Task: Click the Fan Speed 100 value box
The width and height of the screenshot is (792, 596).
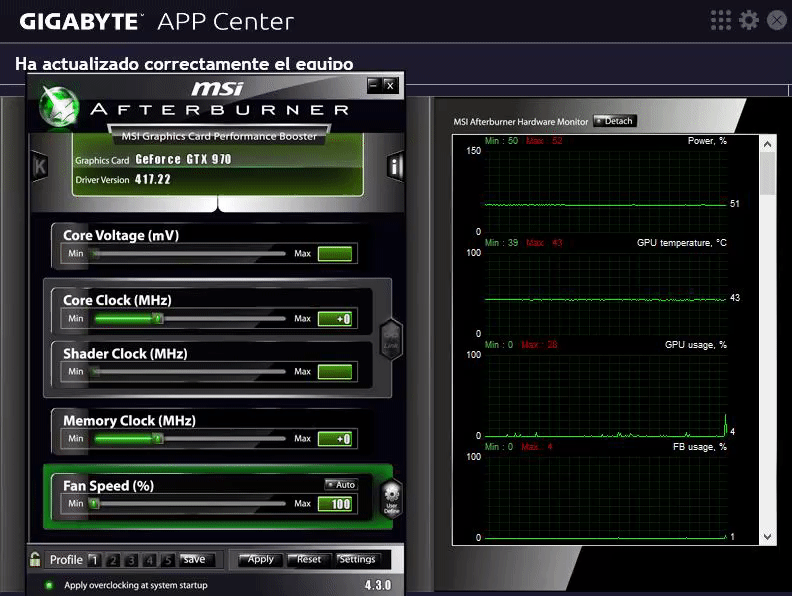Action: pyautogui.click(x=335, y=504)
